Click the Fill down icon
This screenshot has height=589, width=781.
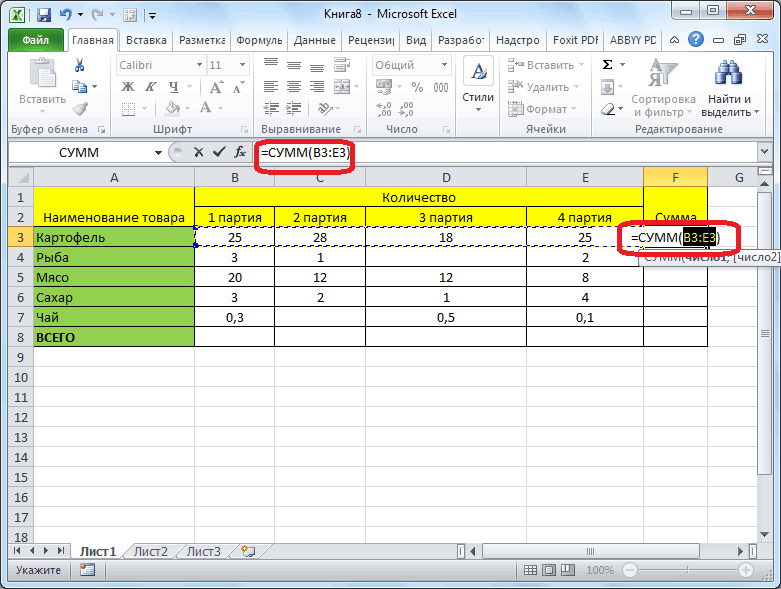tap(607, 87)
